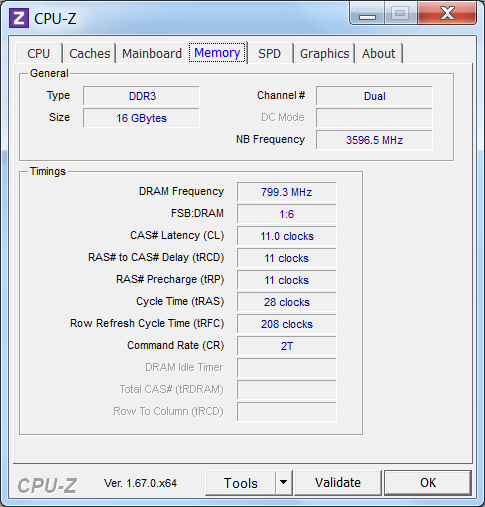485x507 pixels.
Task: Confirm with the OK button
Action: pyautogui.click(x=428, y=483)
